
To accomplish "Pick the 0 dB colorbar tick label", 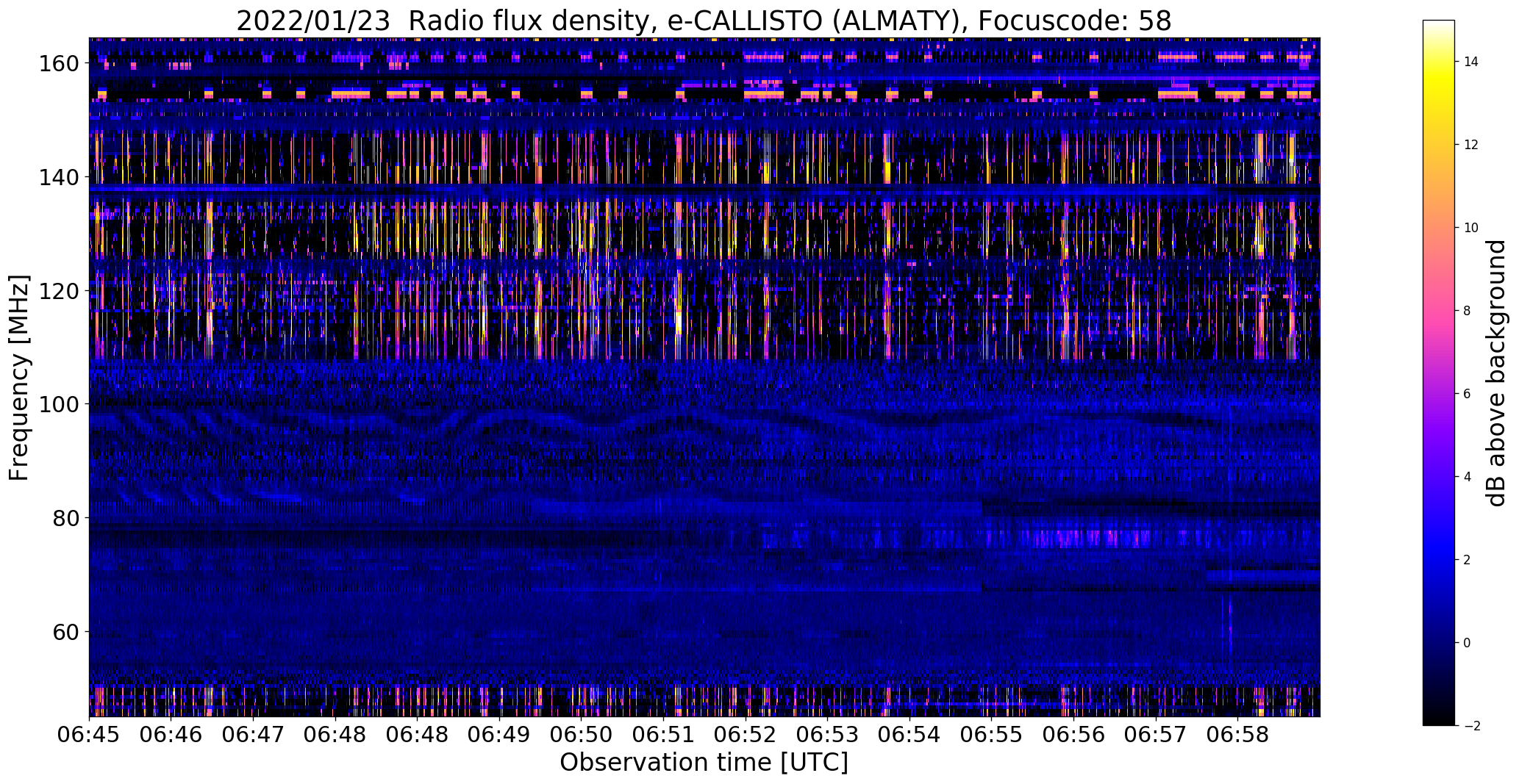I will [x=1468, y=643].
